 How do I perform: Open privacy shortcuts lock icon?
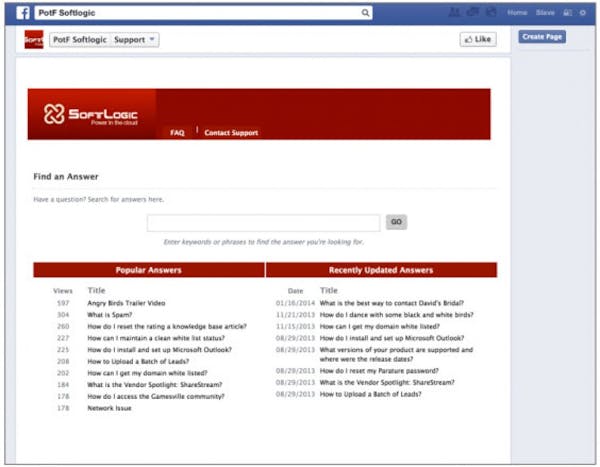pos(567,13)
